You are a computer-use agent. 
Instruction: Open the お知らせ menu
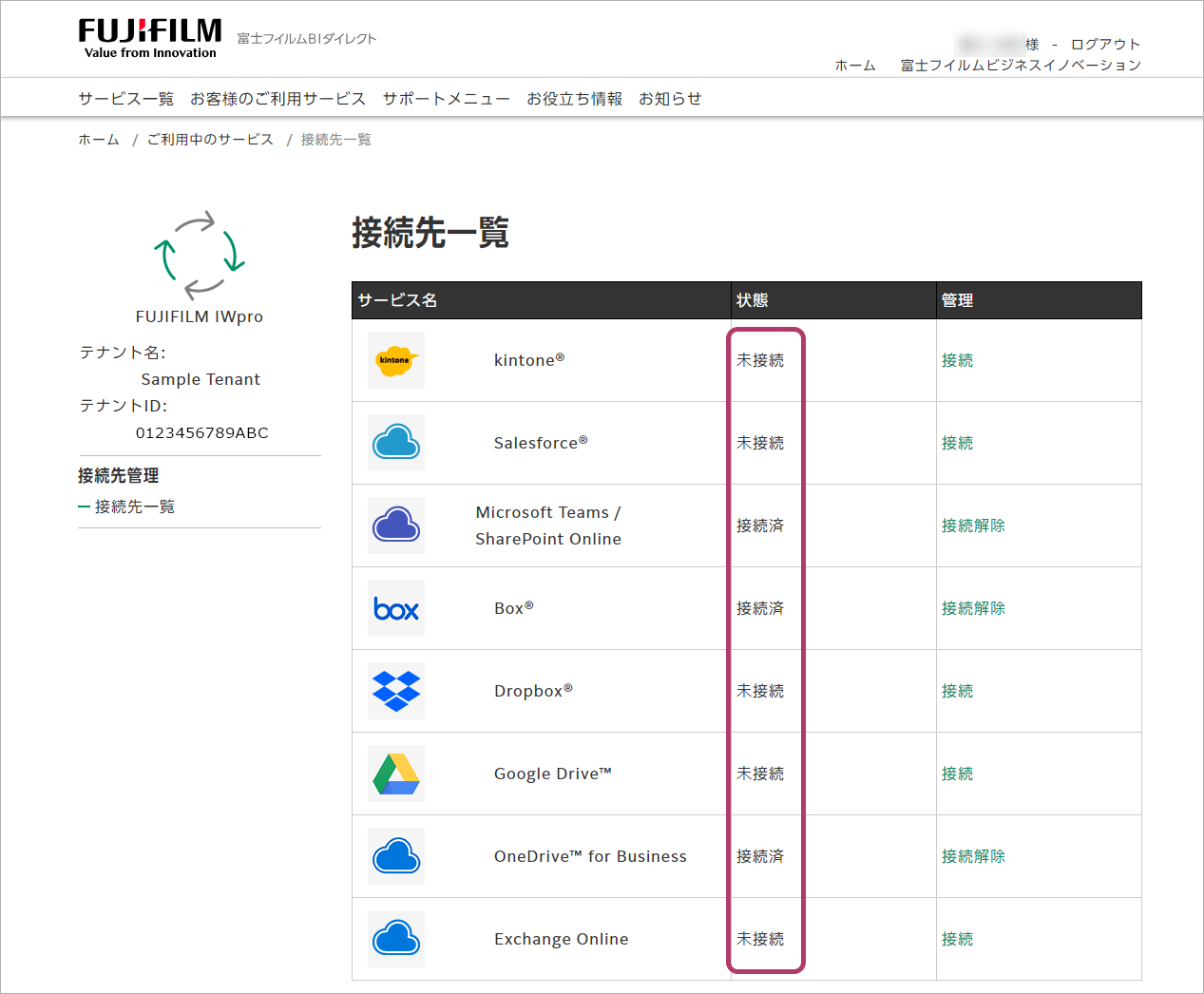670,99
